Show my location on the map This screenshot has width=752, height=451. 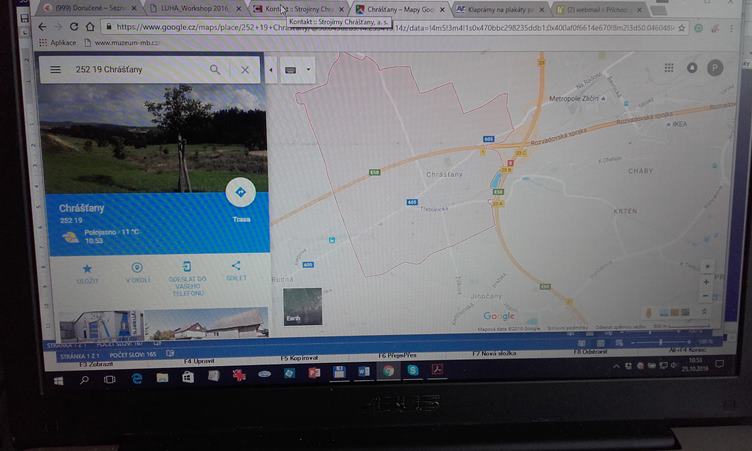pyautogui.click(x=707, y=266)
